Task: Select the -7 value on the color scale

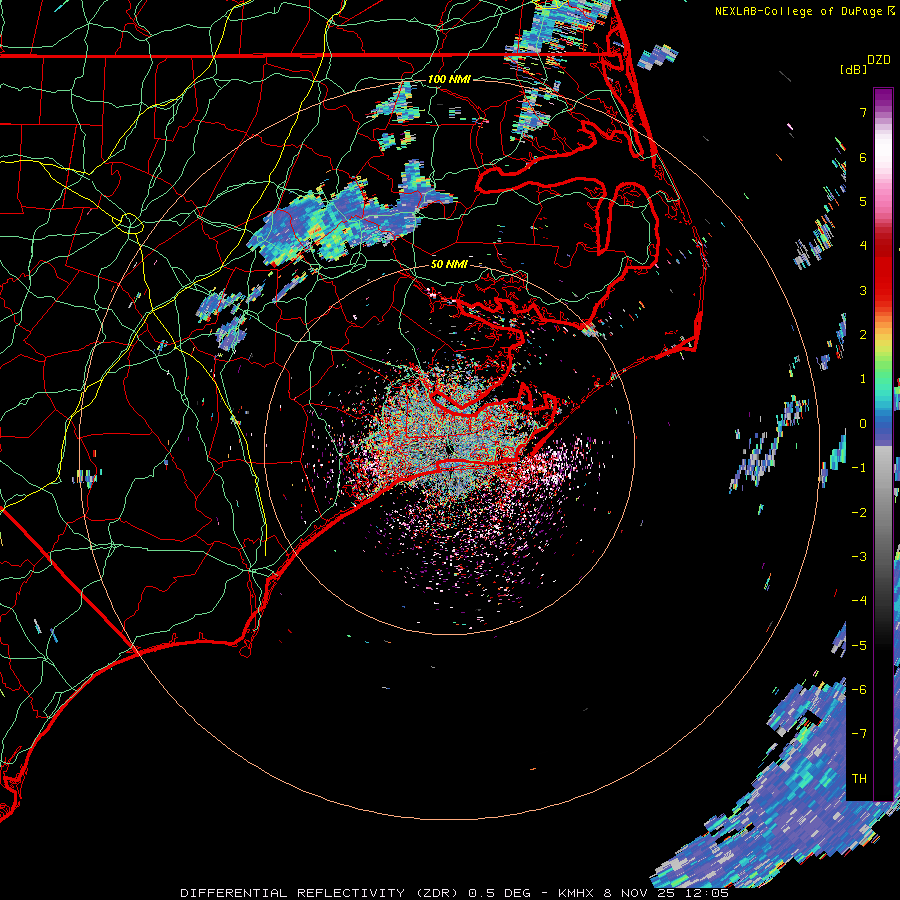Action: [x=859, y=734]
